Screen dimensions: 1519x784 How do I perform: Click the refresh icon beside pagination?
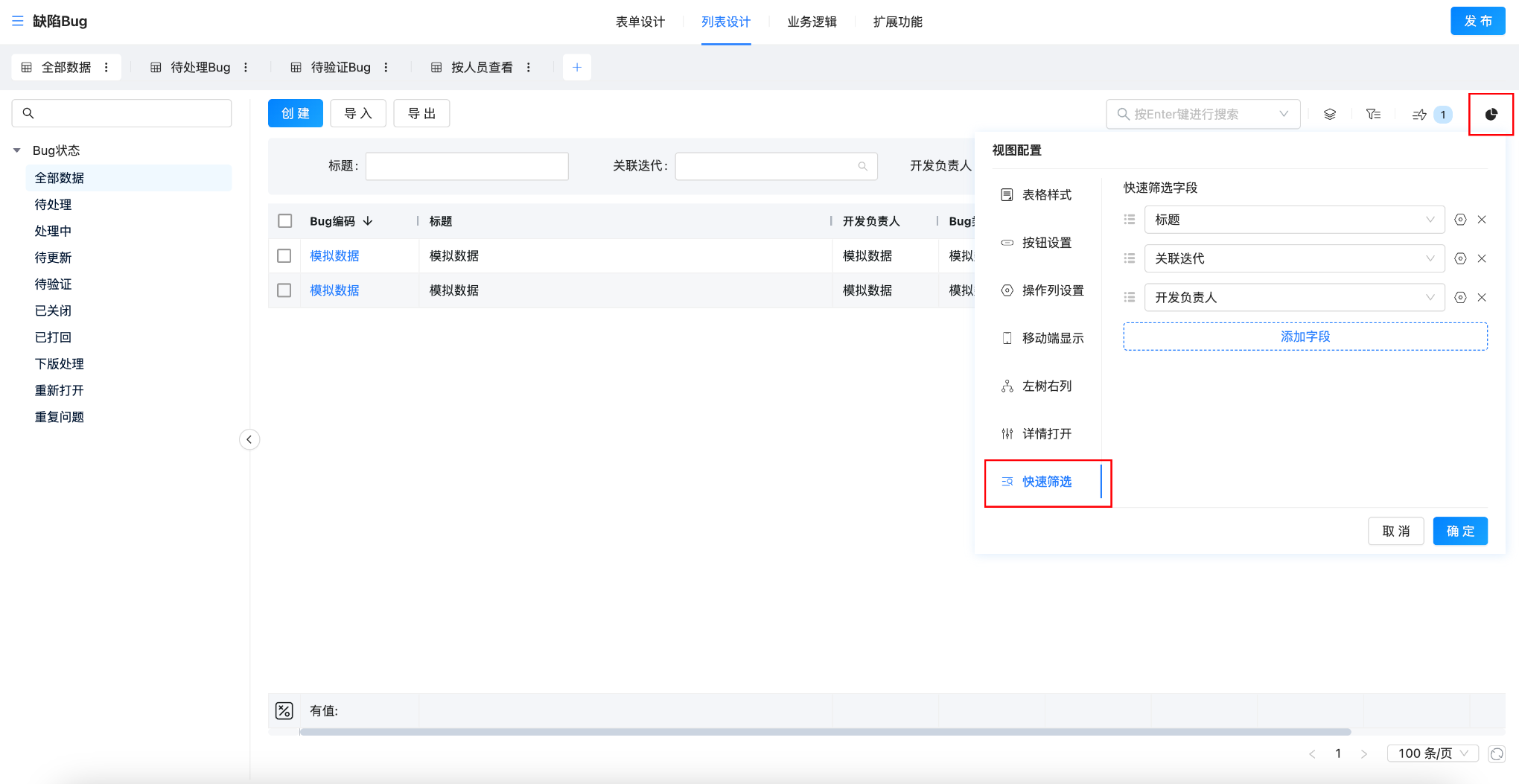1497,753
